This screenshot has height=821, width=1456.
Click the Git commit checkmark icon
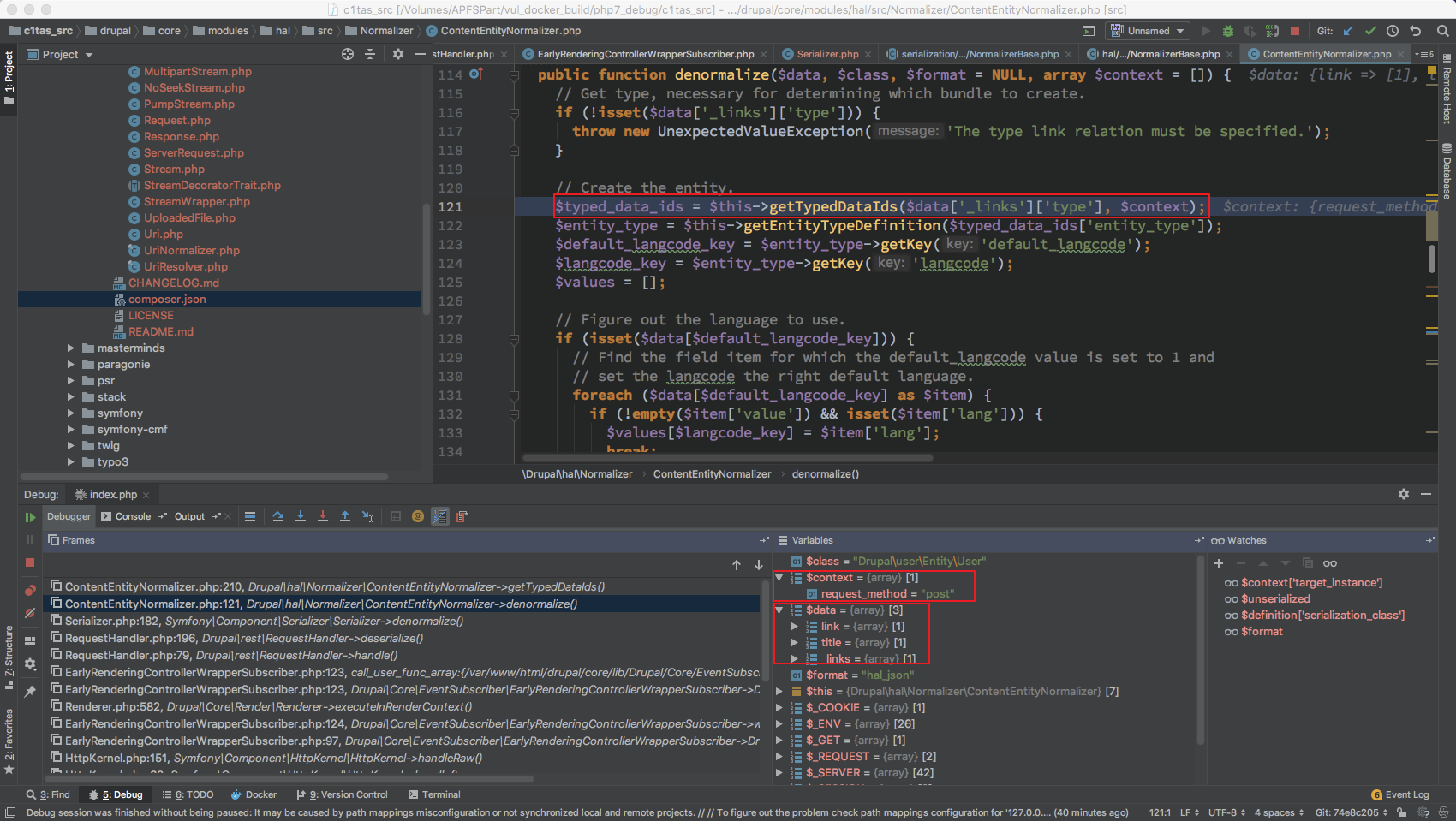pos(1370,31)
